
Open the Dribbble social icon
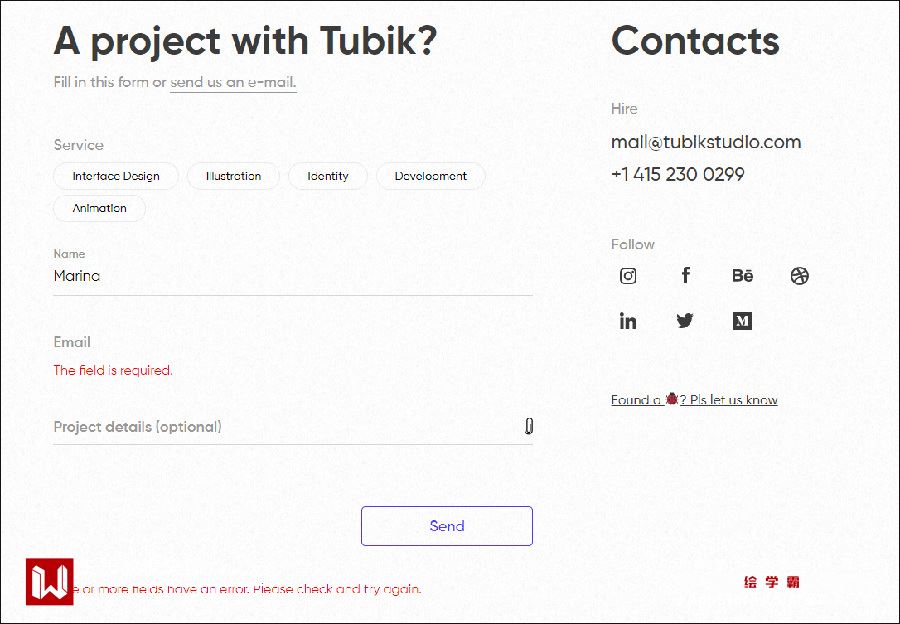tap(799, 276)
